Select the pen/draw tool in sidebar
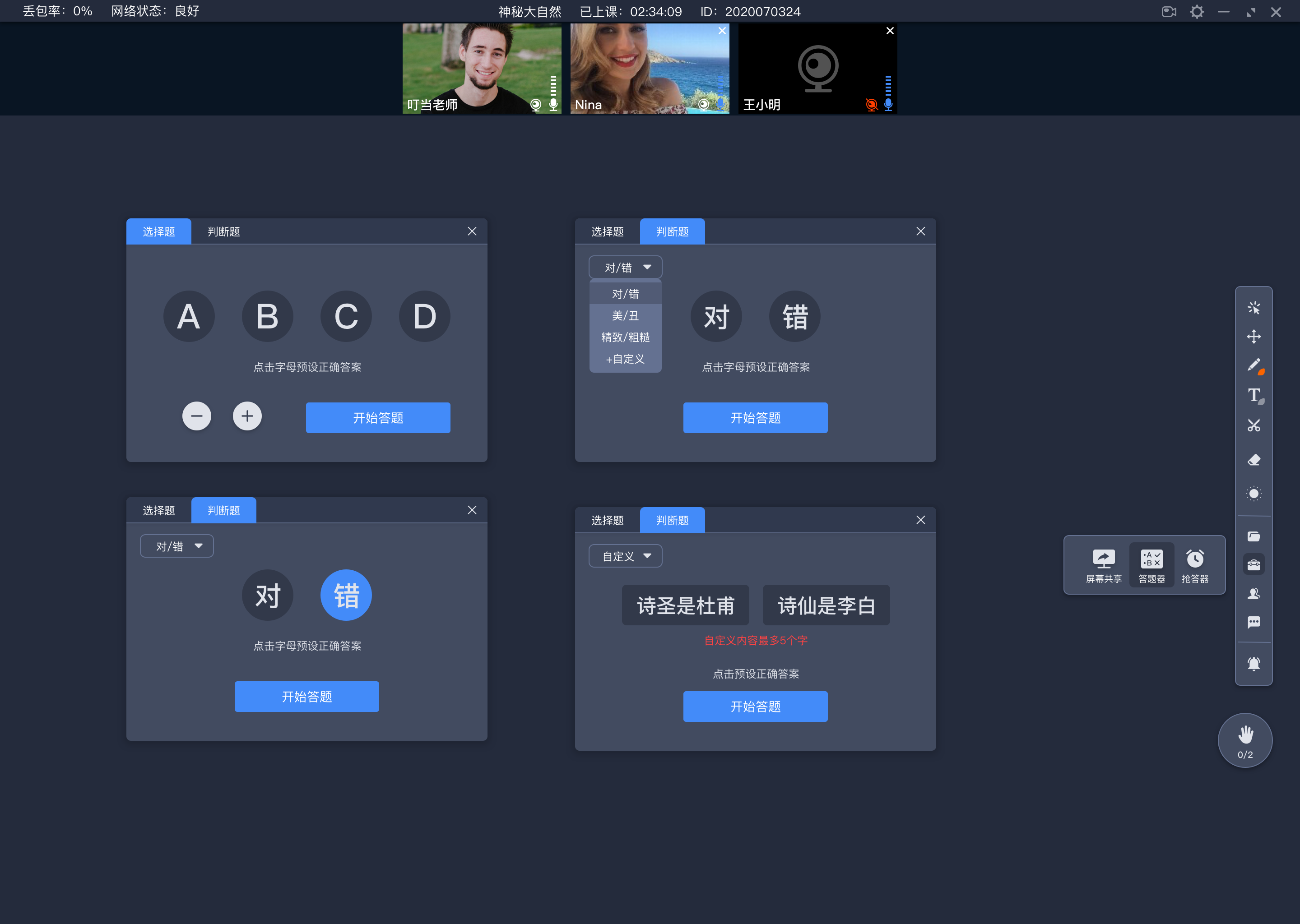1300x924 pixels. [x=1253, y=365]
